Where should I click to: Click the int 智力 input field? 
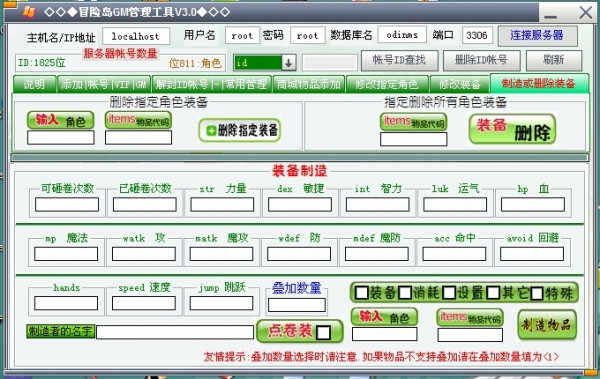point(378,204)
